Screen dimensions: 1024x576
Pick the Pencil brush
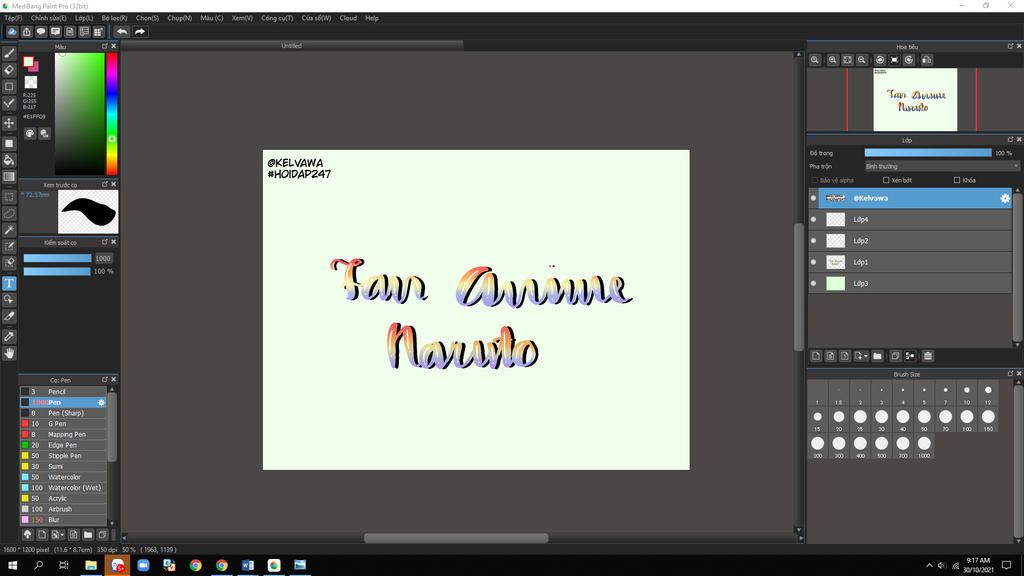[x=63, y=392]
